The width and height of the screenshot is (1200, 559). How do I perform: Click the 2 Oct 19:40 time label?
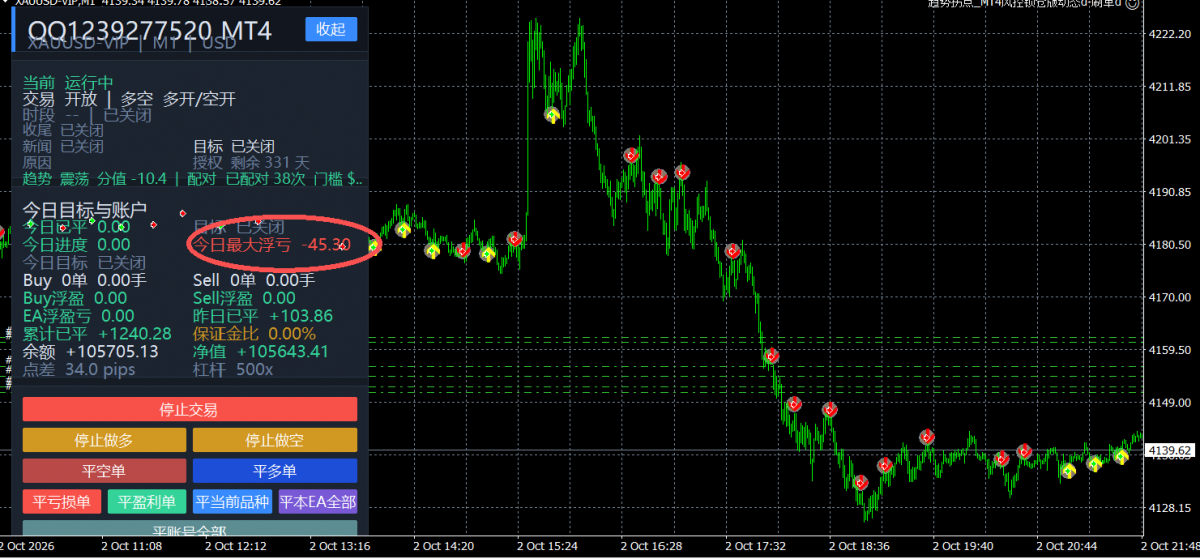pos(961,547)
